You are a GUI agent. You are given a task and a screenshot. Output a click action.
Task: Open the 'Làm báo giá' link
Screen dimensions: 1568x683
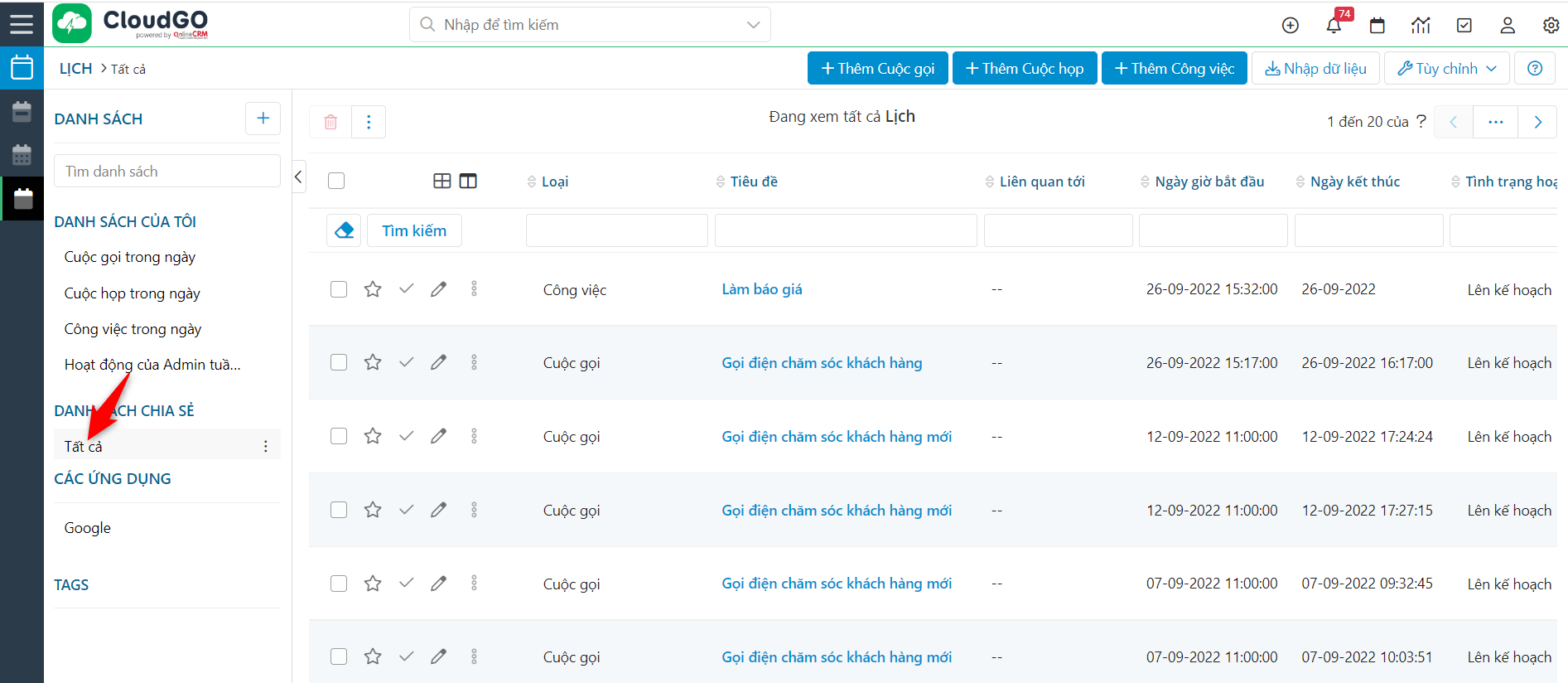click(x=761, y=289)
